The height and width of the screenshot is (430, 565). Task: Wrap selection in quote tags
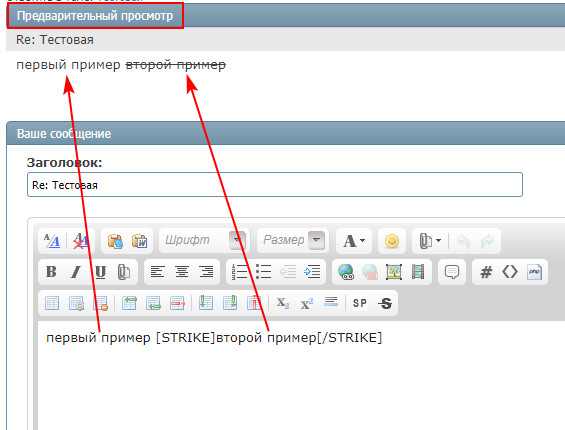(x=451, y=272)
